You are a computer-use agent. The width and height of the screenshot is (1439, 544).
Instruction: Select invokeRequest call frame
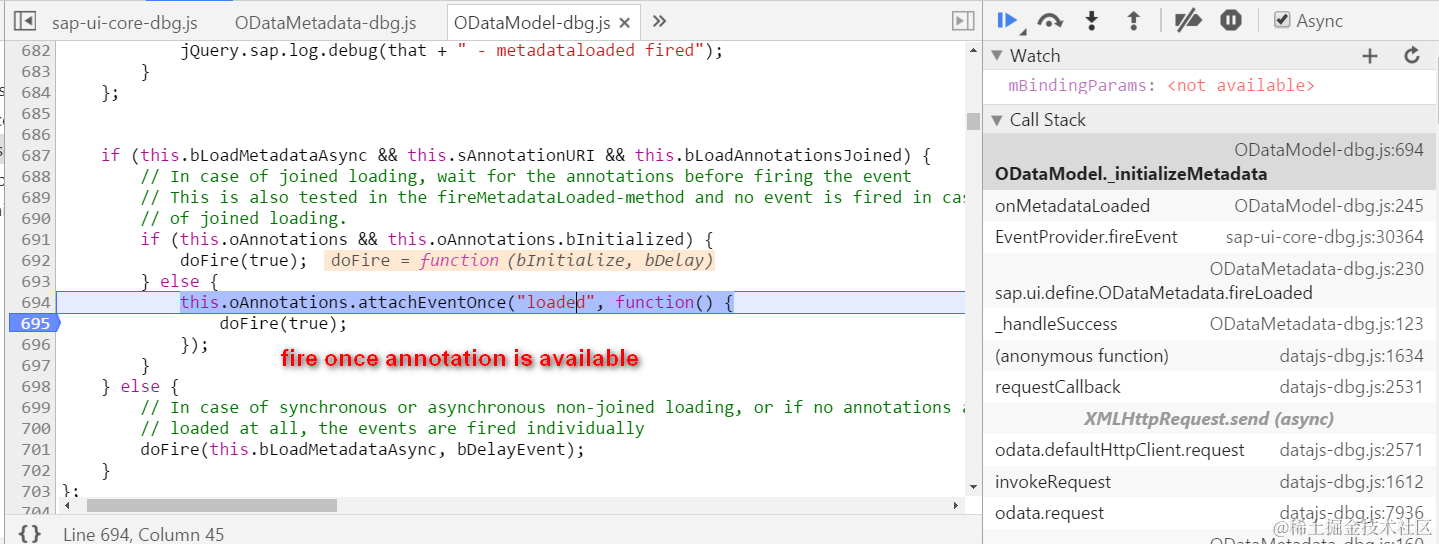(1209, 482)
